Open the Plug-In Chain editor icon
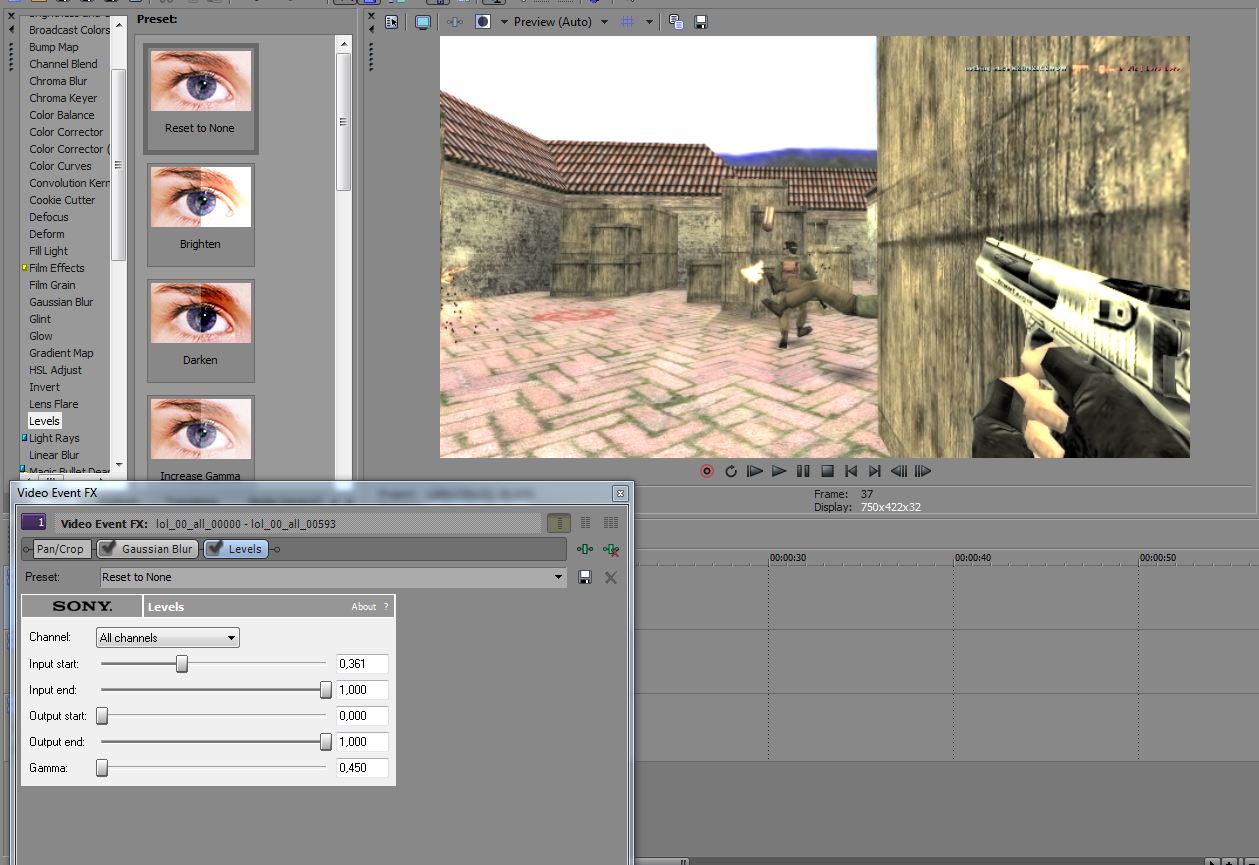This screenshot has width=1259, height=865. click(x=585, y=549)
